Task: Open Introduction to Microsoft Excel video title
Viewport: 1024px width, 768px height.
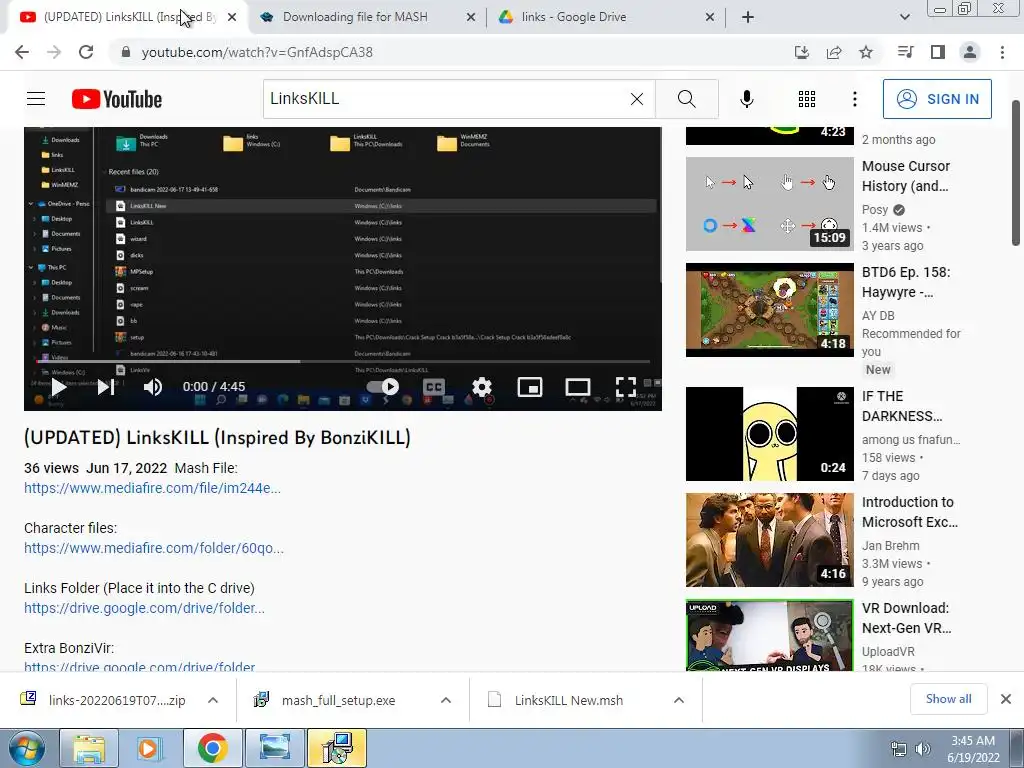Action: coord(910,512)
